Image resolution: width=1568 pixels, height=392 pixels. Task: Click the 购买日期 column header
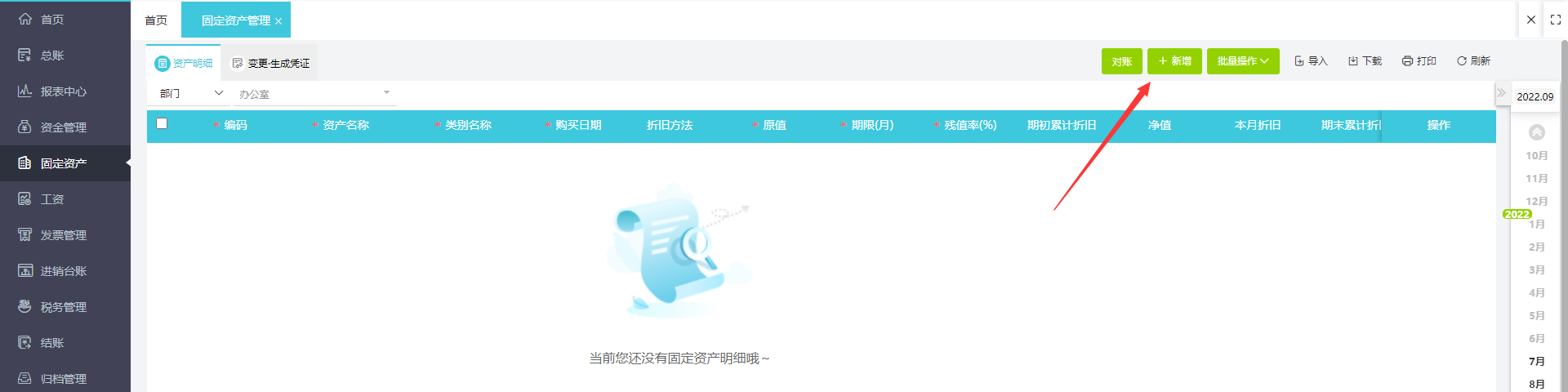pyautogui.click(x=578, y=125)
